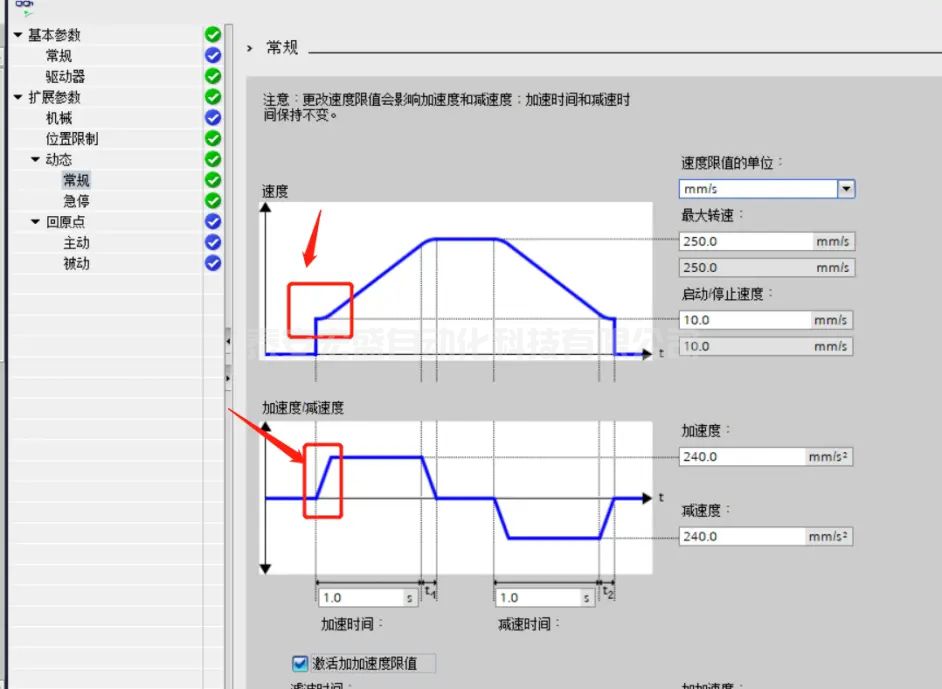Click the 启动/停止速度 10.0 input field
Screen dimensions: 942x689
[744, 320]
